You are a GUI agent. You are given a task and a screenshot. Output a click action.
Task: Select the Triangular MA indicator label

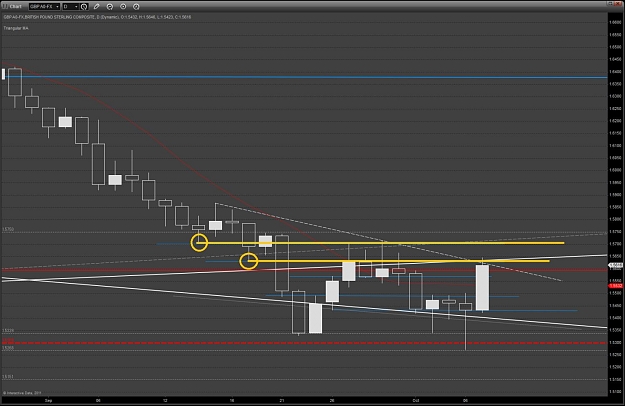coord(16,28)
